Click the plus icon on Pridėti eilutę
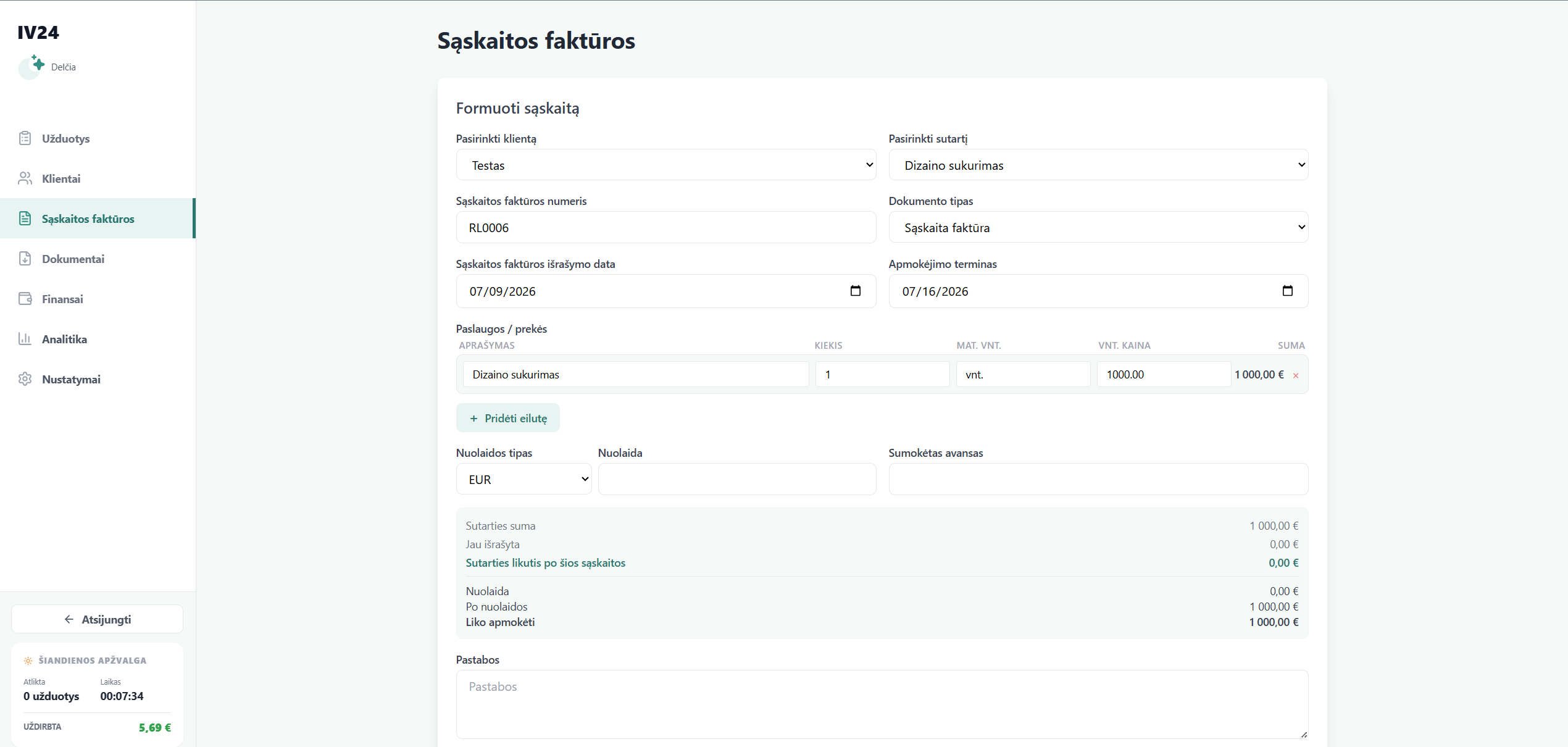 pyautogui.click(x=473, y=419)
